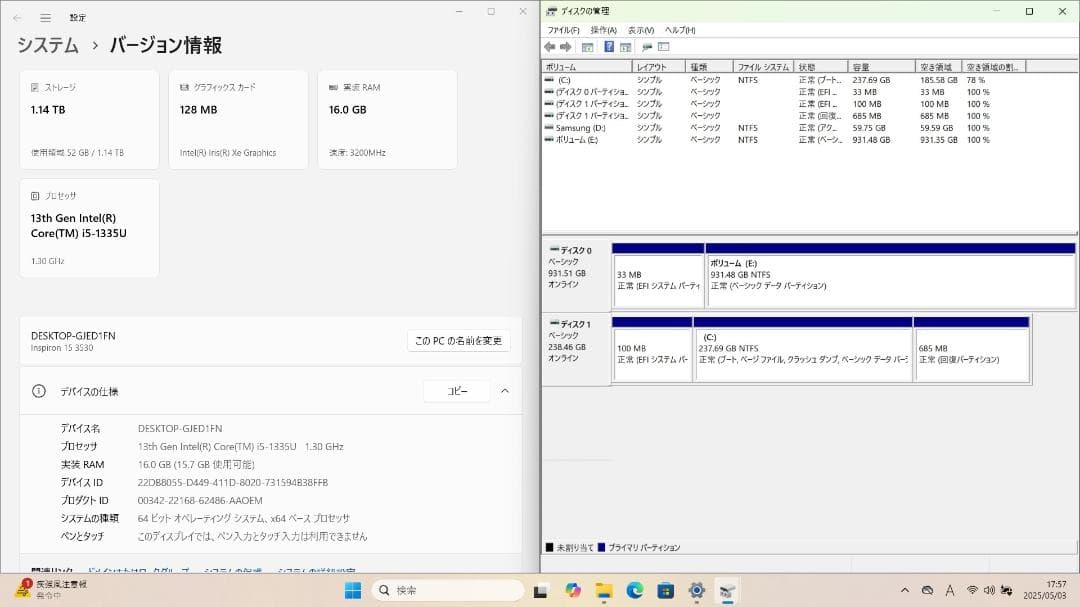The height and width of the screenshot is (607, 1080).
Task: Open the 表示(V) menu
Action: coord(643,30)
